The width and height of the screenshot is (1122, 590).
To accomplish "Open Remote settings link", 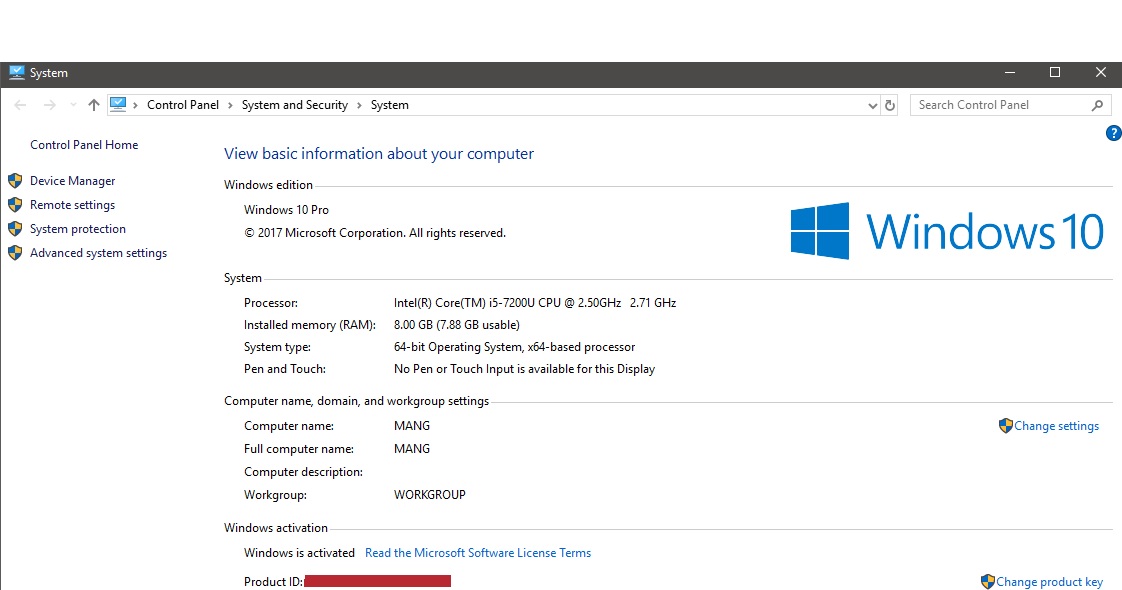I will pyautogui.click(x=72, y=205).
